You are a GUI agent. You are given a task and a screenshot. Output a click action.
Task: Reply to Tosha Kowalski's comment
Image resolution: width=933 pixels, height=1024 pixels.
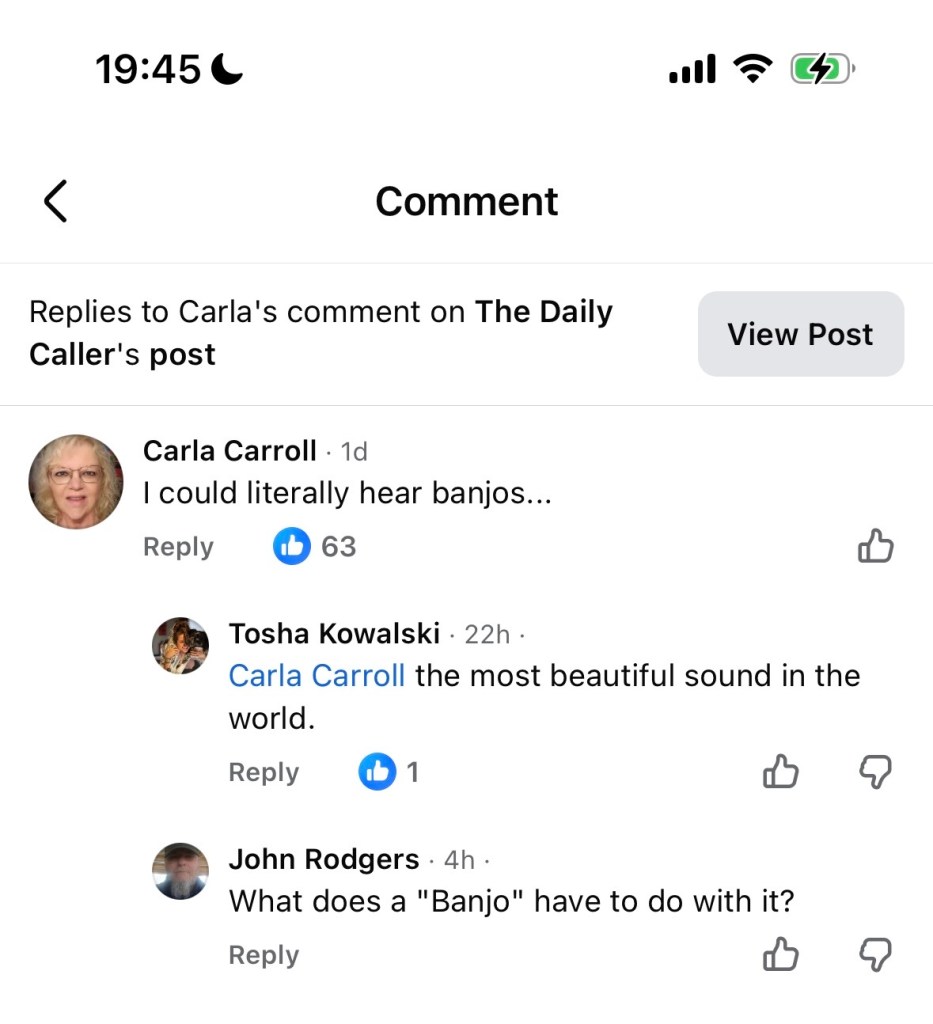[264, 772]
